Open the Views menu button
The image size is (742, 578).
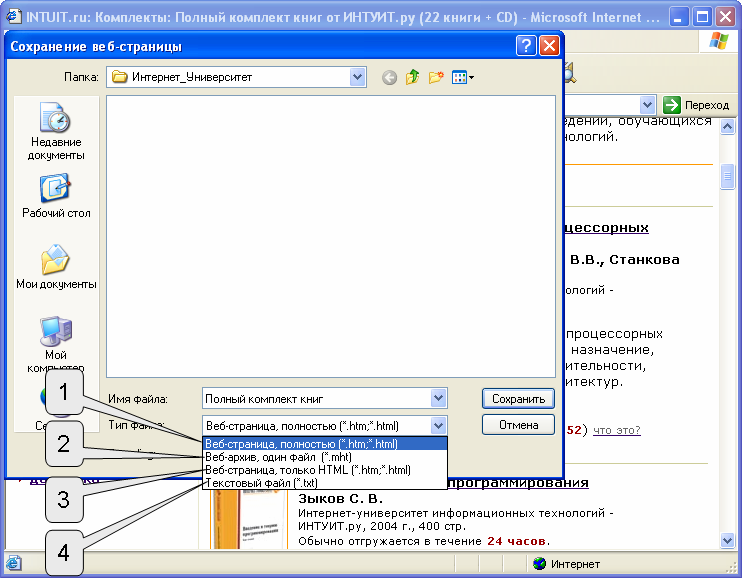click(462, 77)
